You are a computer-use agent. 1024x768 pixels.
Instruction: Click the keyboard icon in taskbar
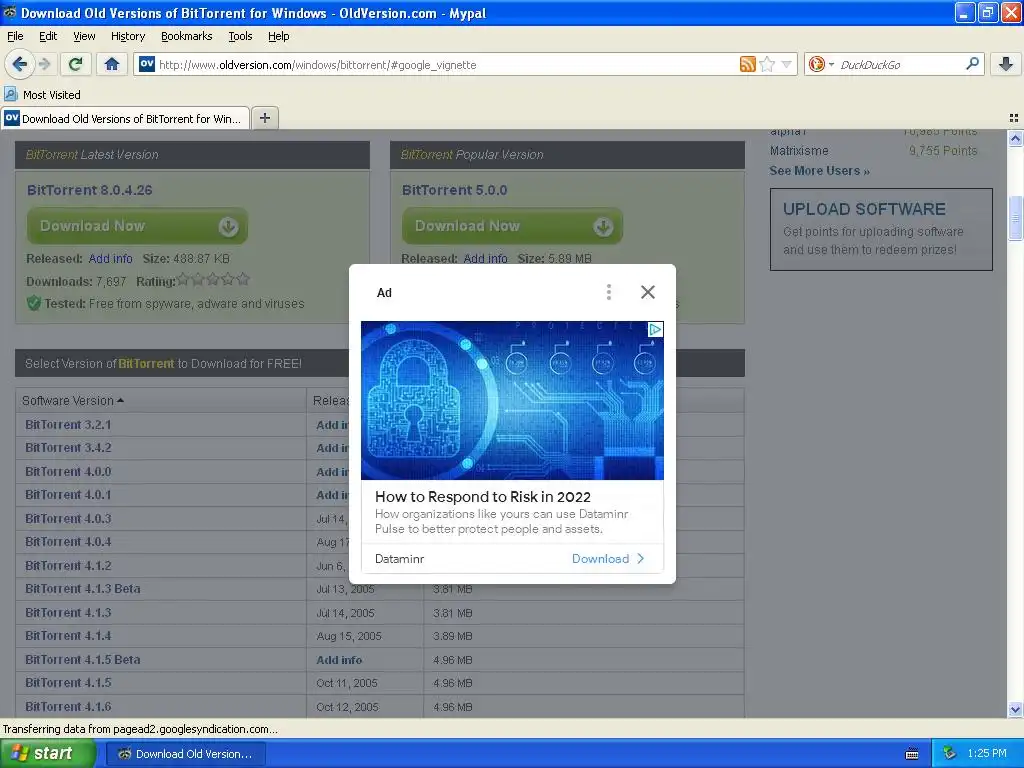click(912, 754)
